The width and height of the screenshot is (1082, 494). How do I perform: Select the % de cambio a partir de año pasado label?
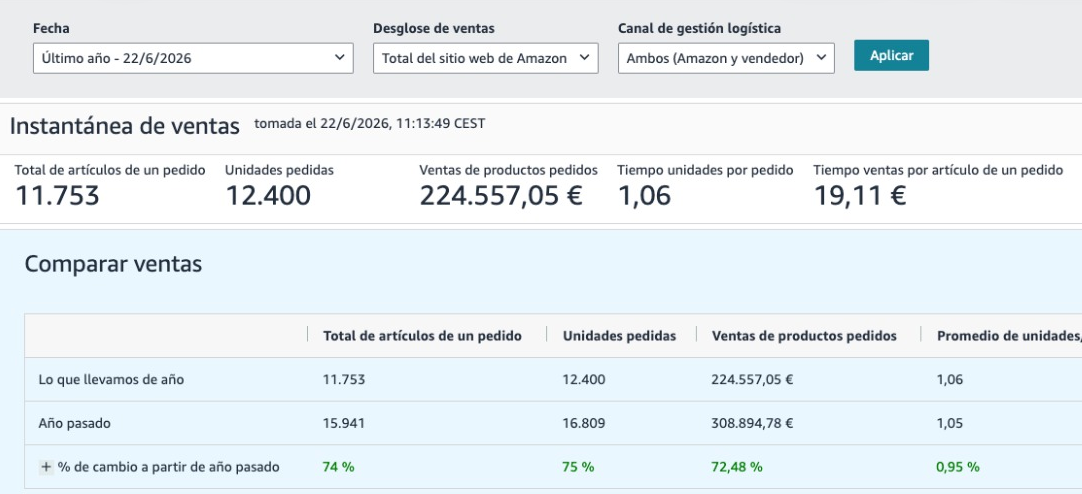tap(168, 467)
